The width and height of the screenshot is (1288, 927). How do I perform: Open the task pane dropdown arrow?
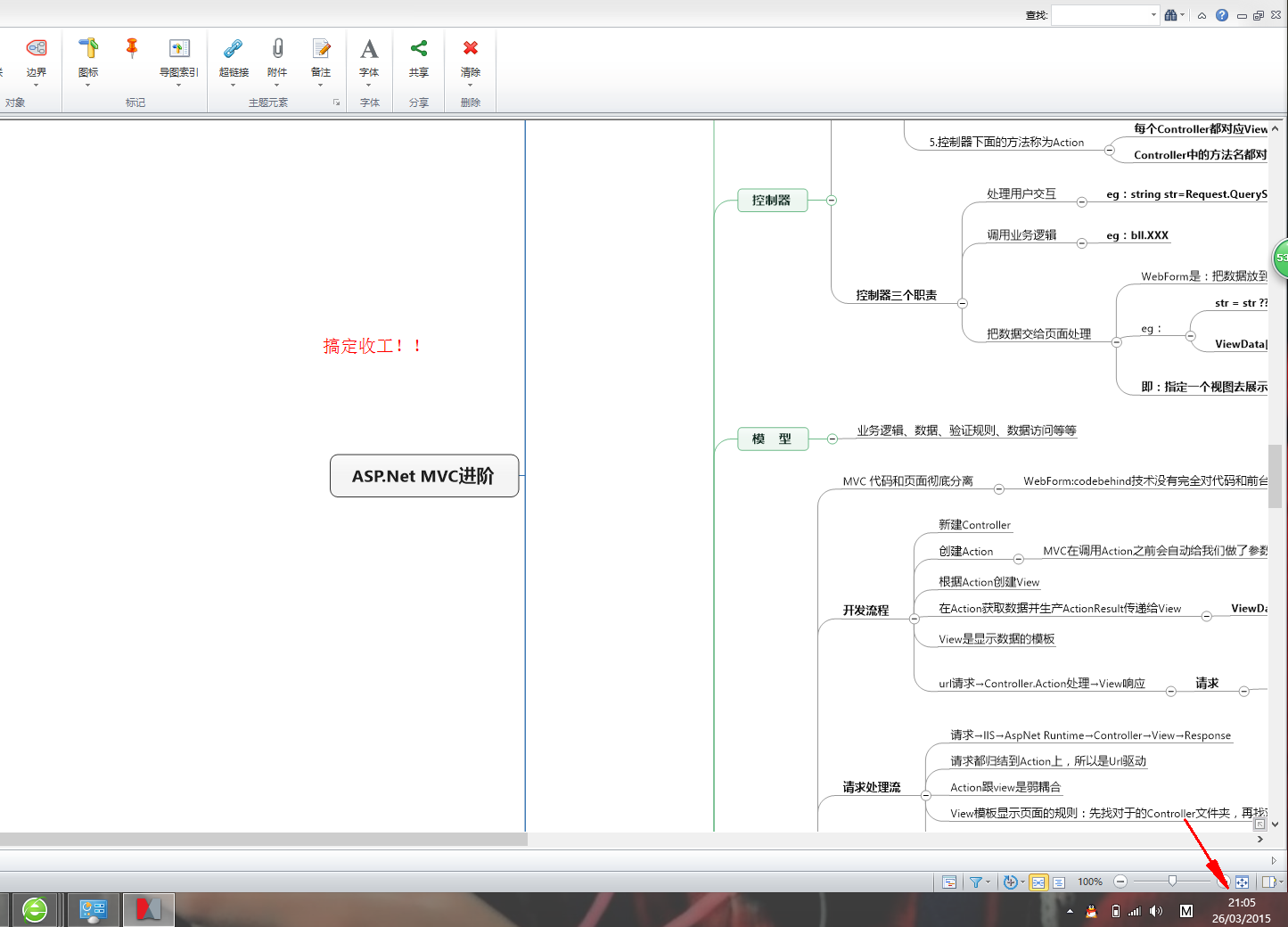pyautogui.click(x=1281, y=882)
